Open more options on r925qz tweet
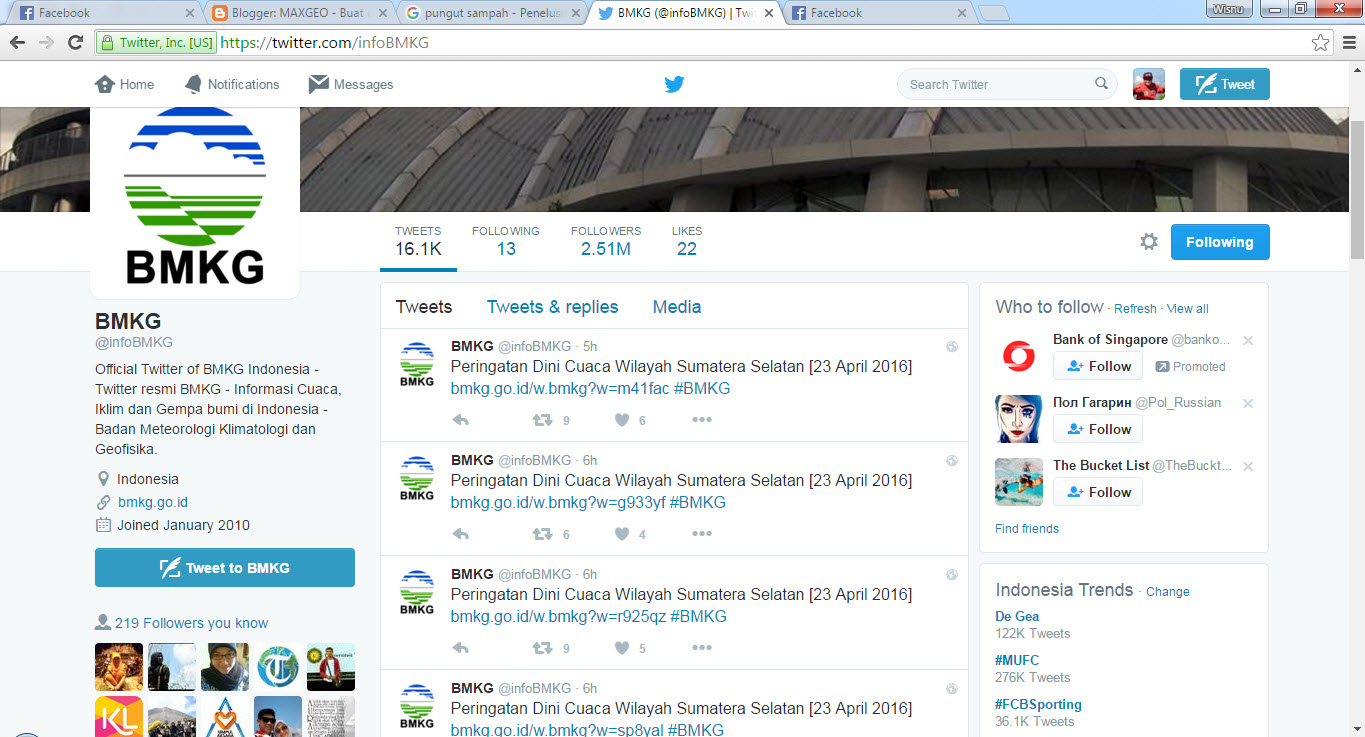The width and height of the screenshot is (1365, 737). coord(702,648)
